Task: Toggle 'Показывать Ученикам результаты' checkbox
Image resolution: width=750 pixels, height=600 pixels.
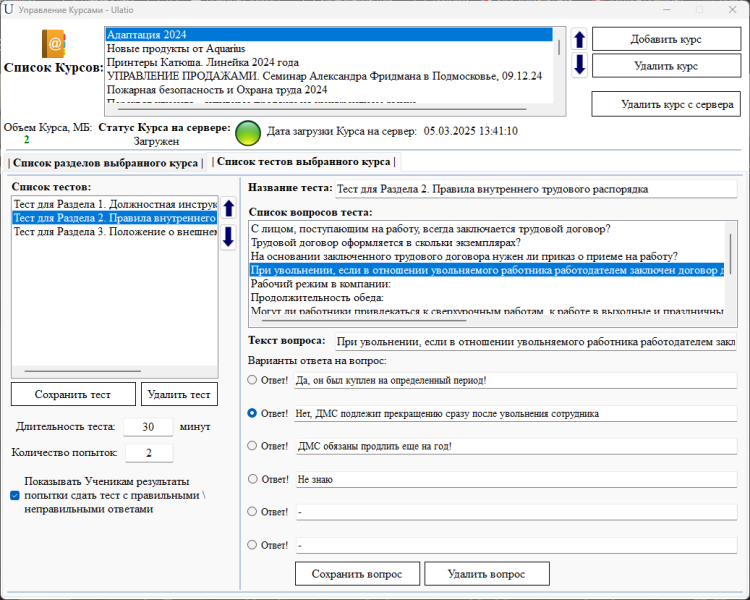Action: click(x=14, y=495)
